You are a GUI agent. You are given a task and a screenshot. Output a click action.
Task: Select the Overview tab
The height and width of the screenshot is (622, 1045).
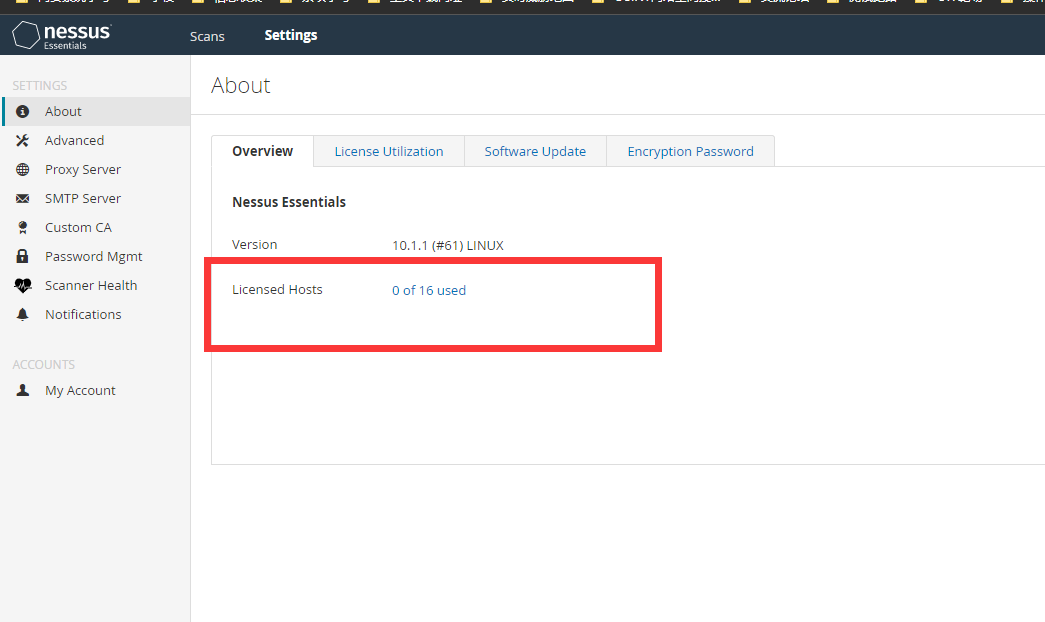(x=263, y=151)
